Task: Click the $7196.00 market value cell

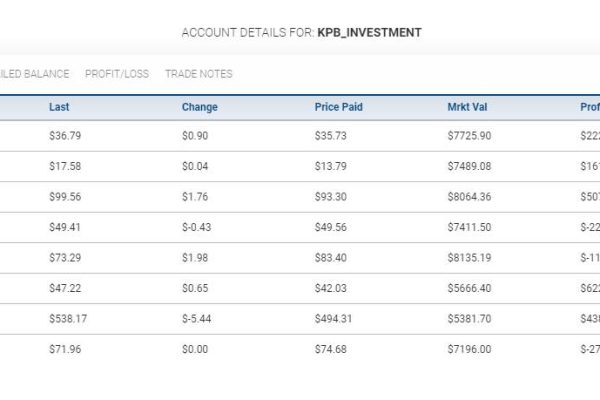Action: coord(470,349)
